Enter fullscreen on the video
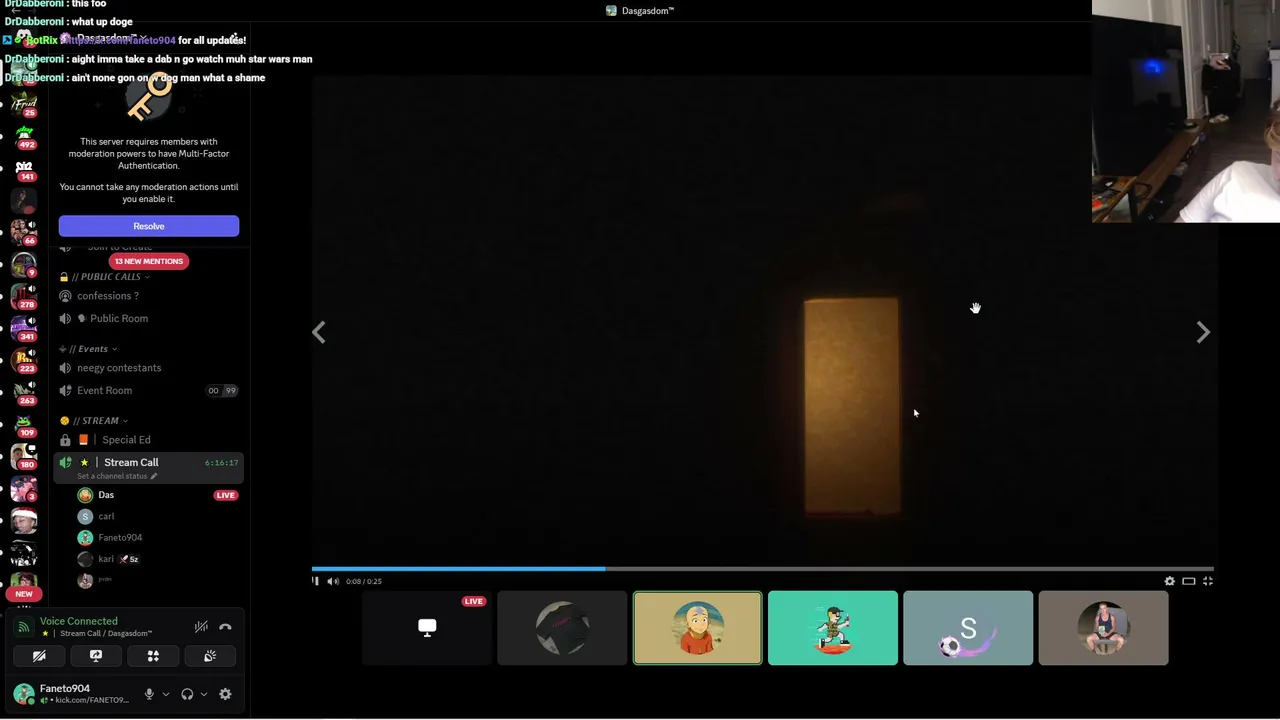This screenshot has width=1280, height=720. click(x=1208, y=581)
